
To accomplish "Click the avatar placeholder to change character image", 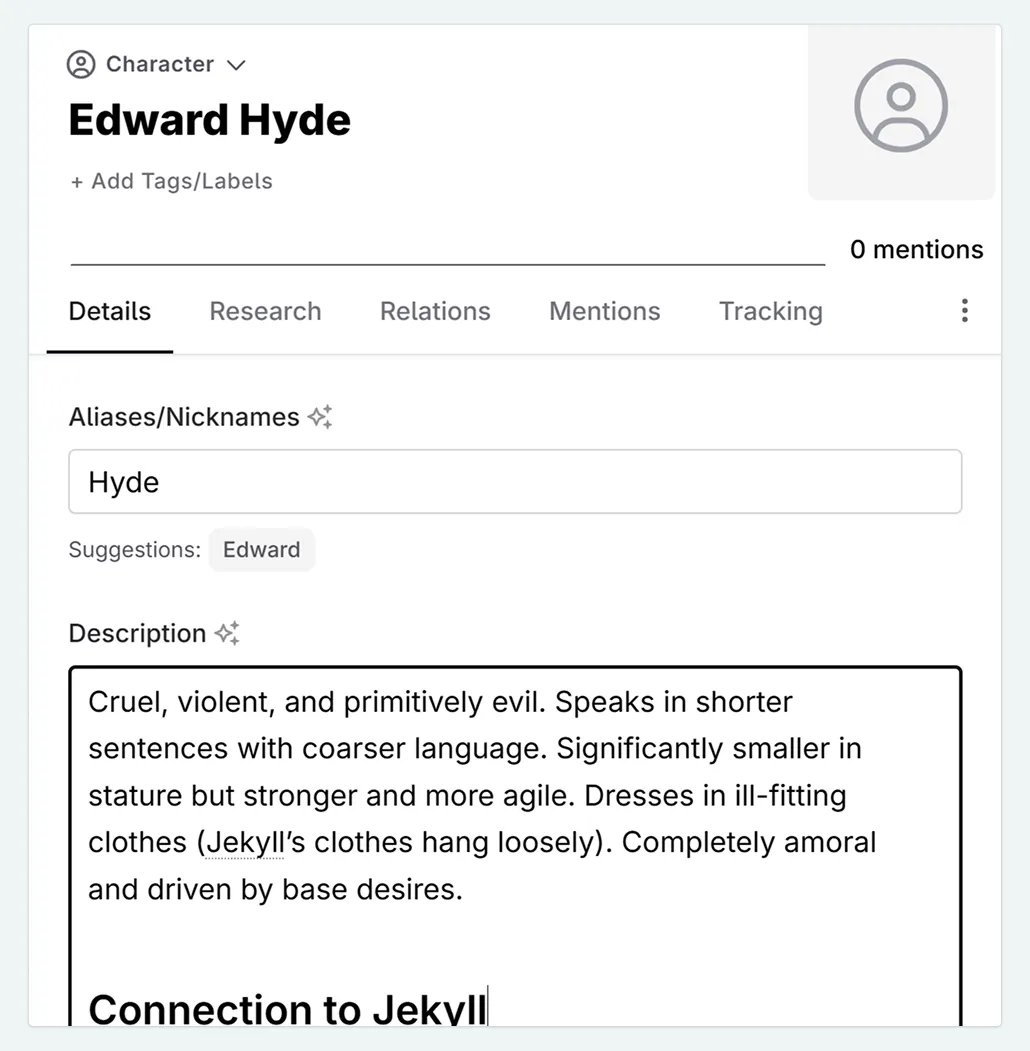I will tap(899, 106).
